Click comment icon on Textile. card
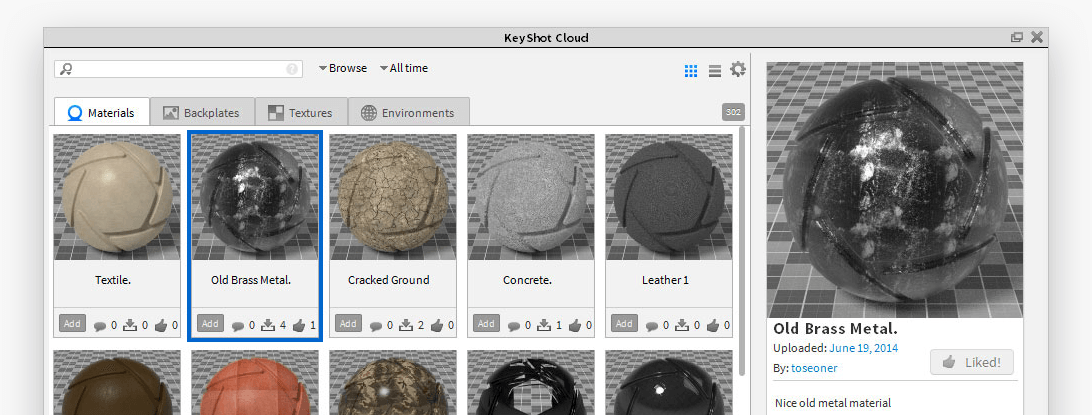1092x415 pixels. tap(100, 325)
